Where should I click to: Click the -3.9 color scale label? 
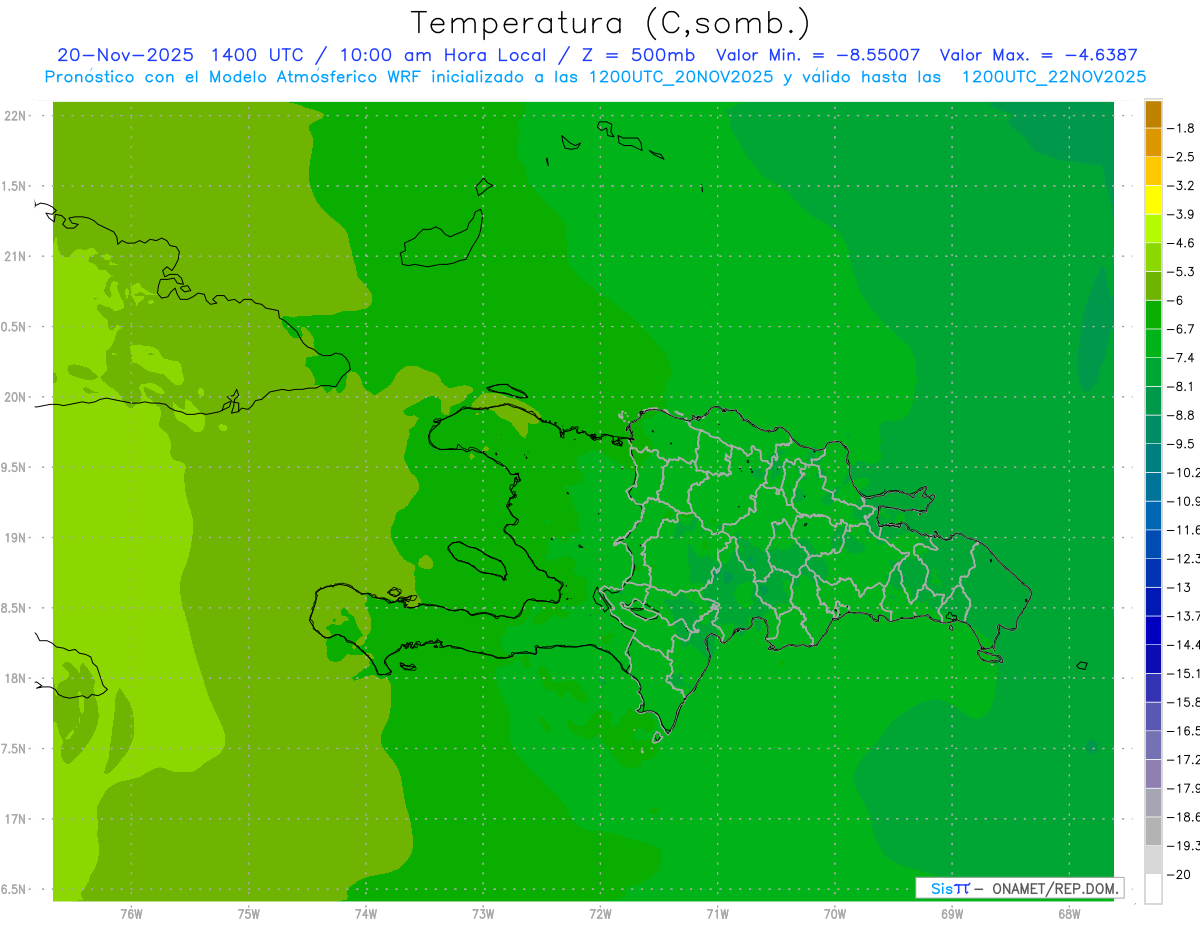[x=1181, y=214]
